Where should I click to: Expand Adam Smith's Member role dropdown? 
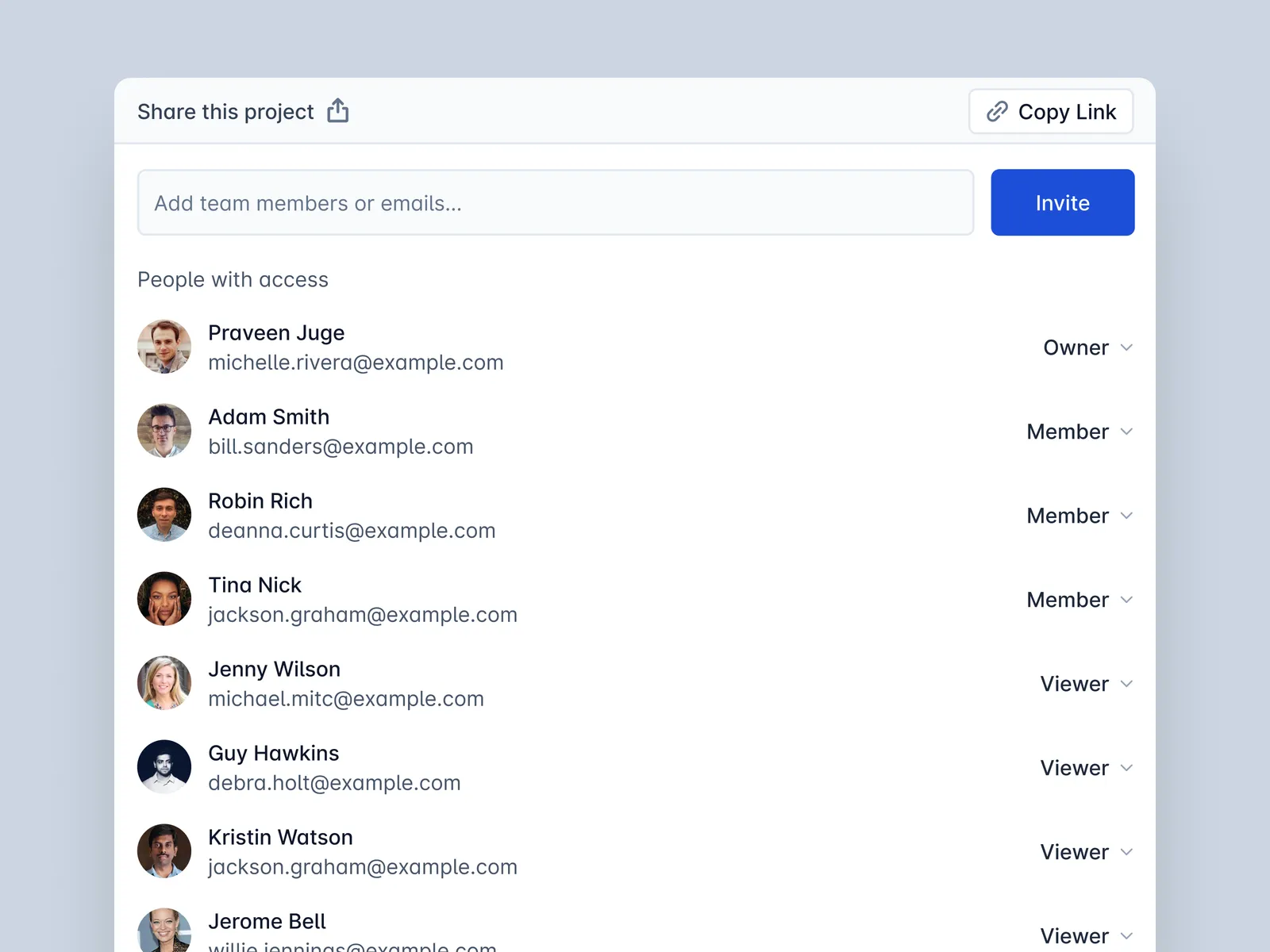coord(1079,432)
